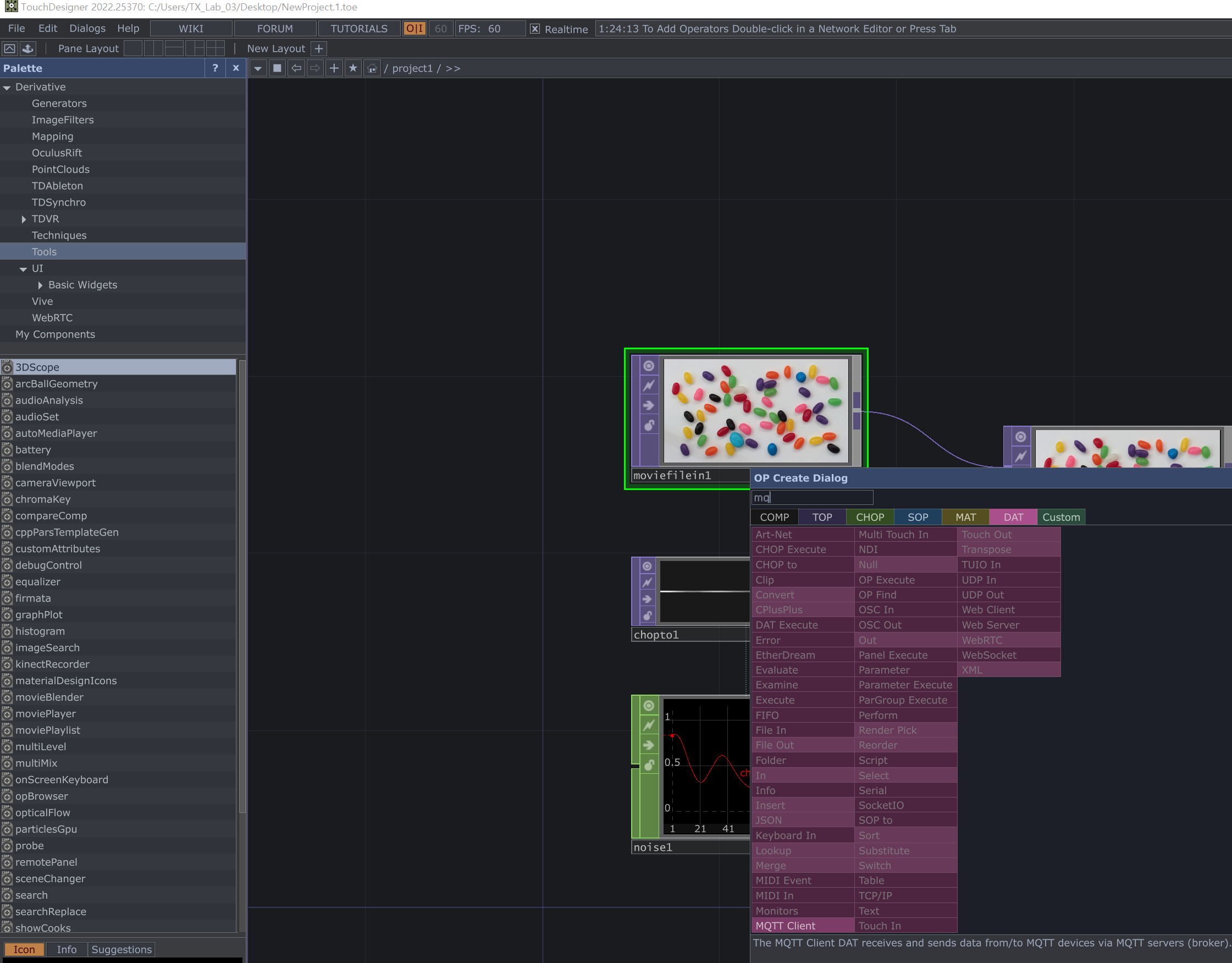Click the home icon in network path bar
The height and width of the screenshot is (963, 1232).
tap(372, 68)
